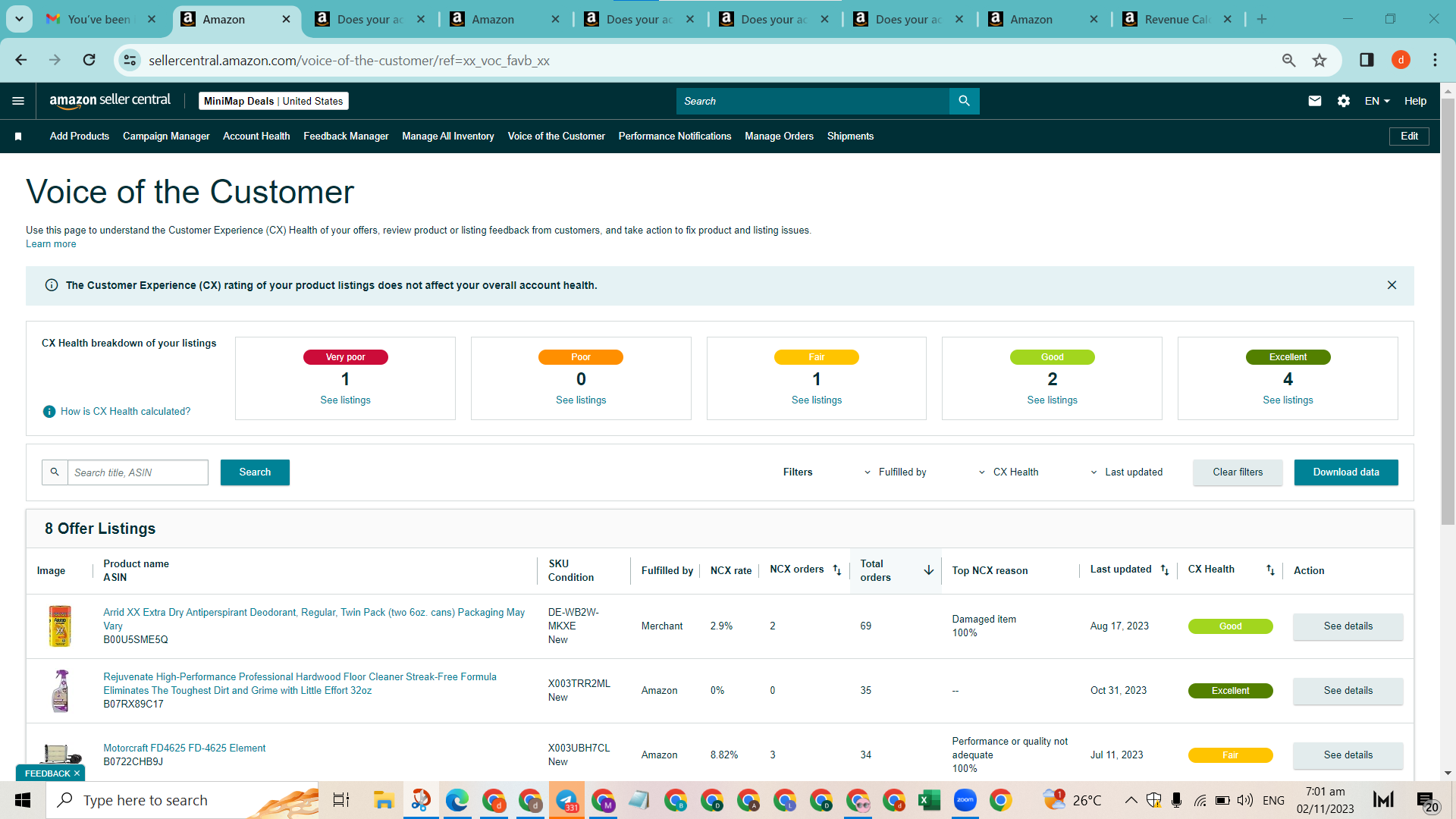Image resolution: width=1456 pixels, height=819 pixels.
Task: Open Campaign Manager menu item
Action: tap(166, 136)
